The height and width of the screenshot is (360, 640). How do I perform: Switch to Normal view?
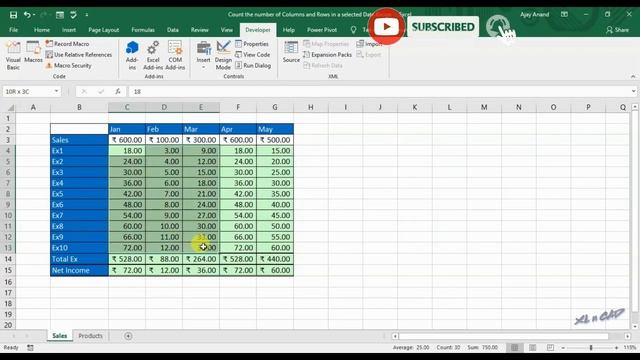pyautogui.click(x=514, y=348)
